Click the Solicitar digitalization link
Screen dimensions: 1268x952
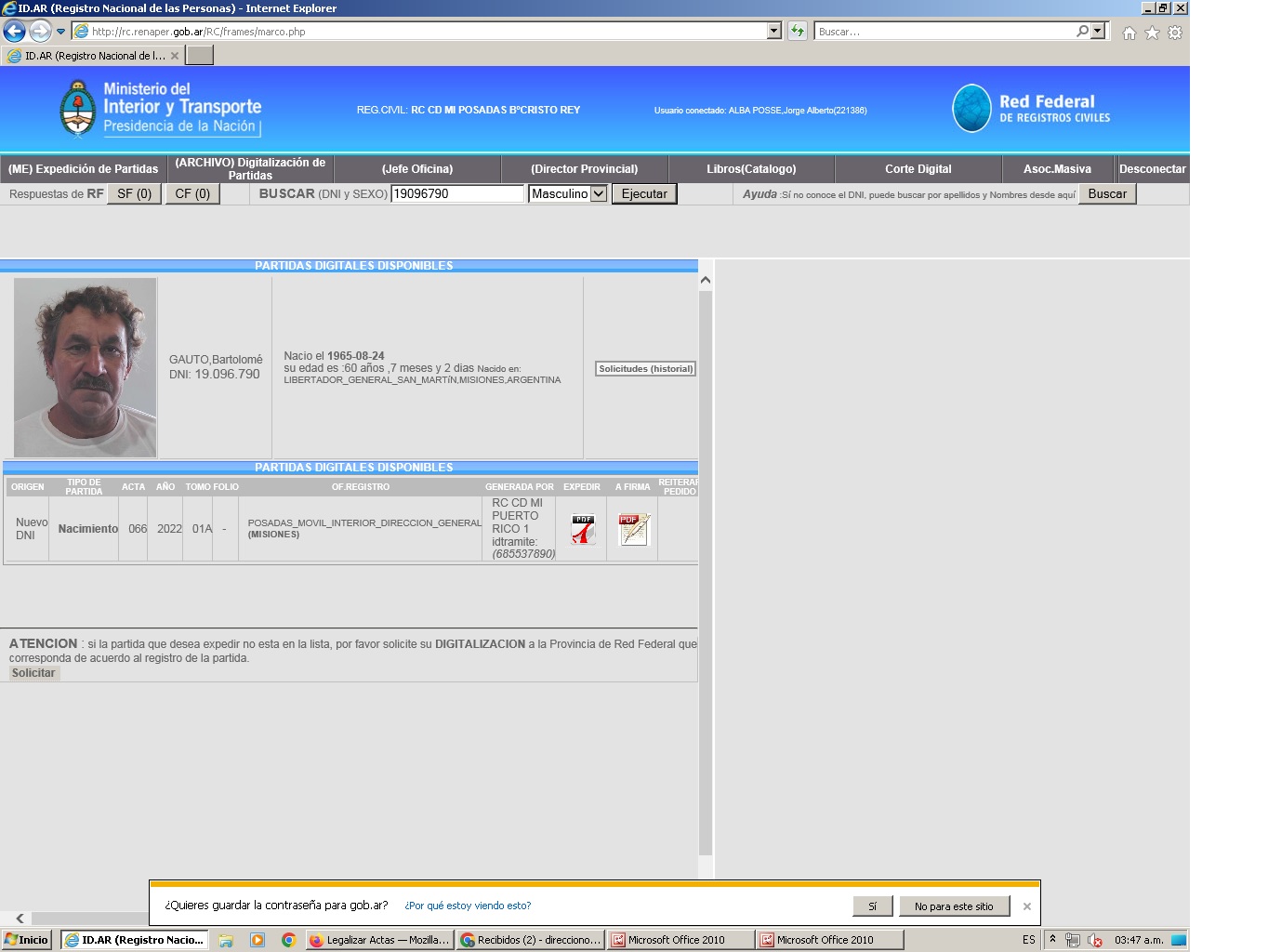click(x=33, y=673)
